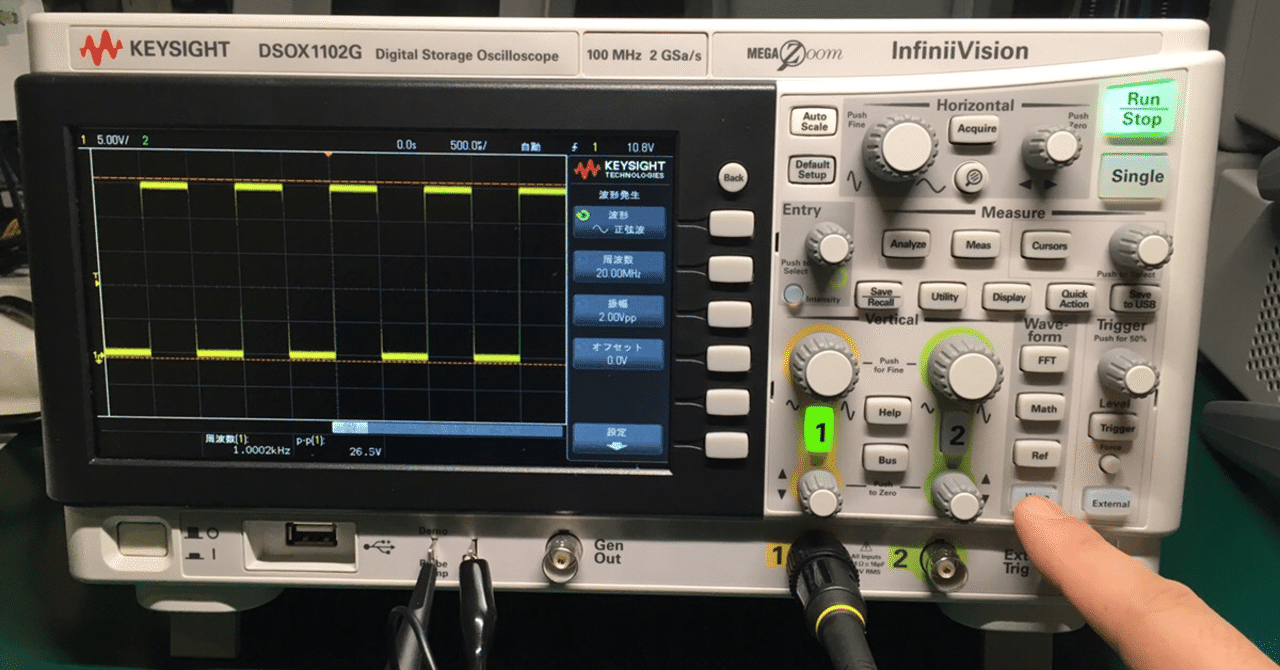The width and height of the screenshot is (1280, 670).
Task: Open the Analyze key
Action: click(907, 243)
